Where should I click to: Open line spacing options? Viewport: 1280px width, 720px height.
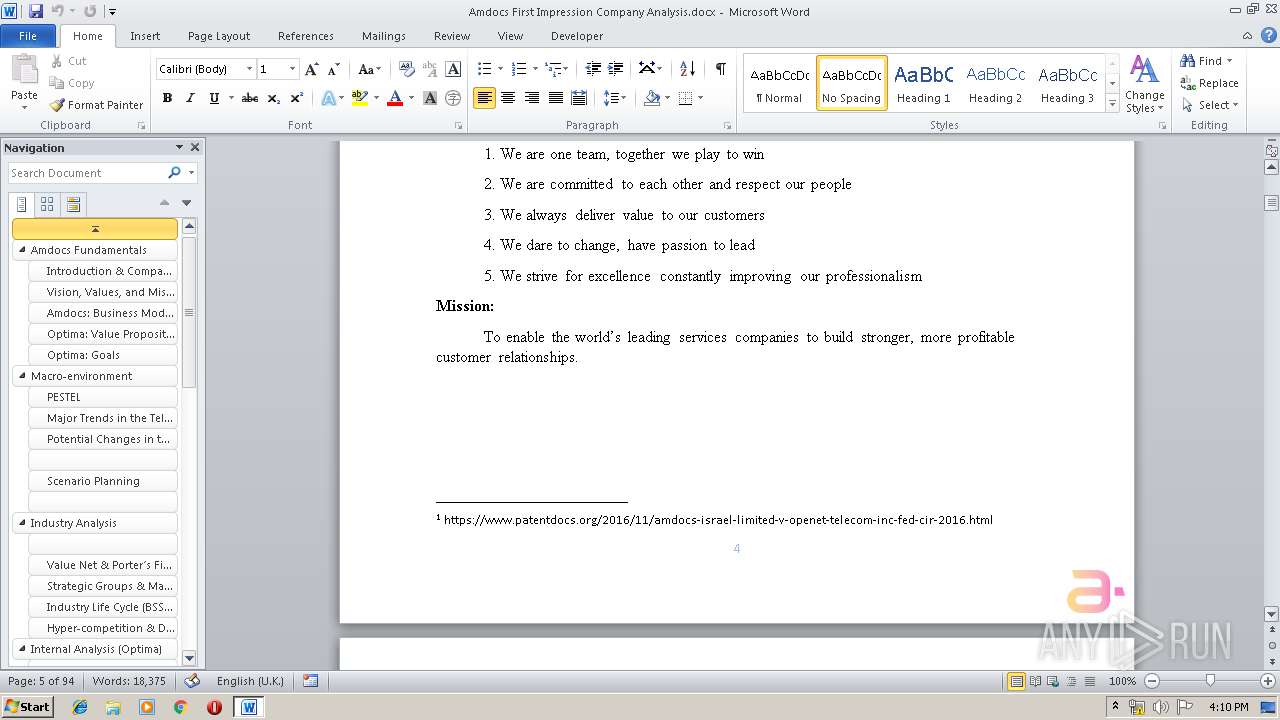pos(615,98)
